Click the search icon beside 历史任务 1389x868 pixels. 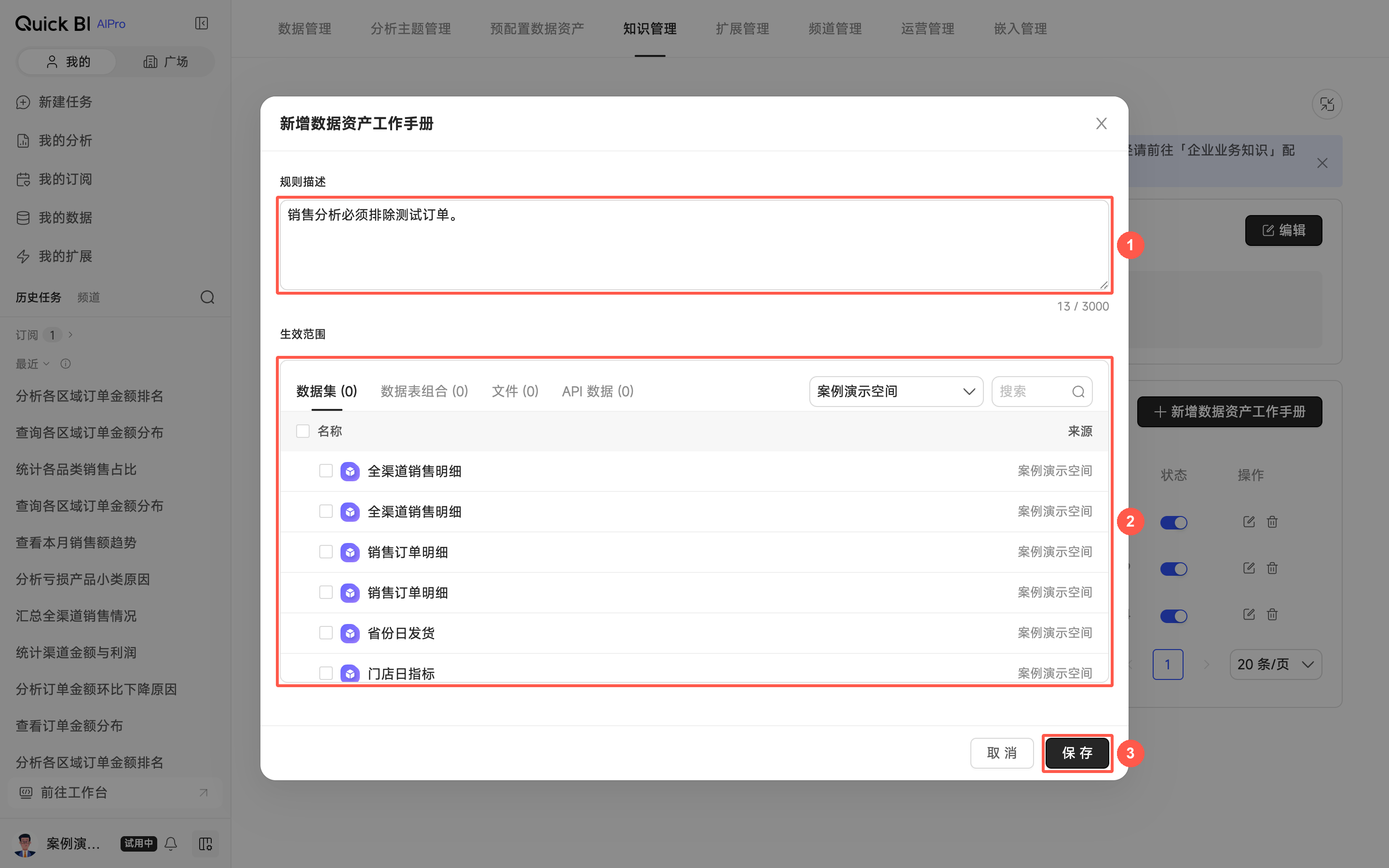click(207, 297)
